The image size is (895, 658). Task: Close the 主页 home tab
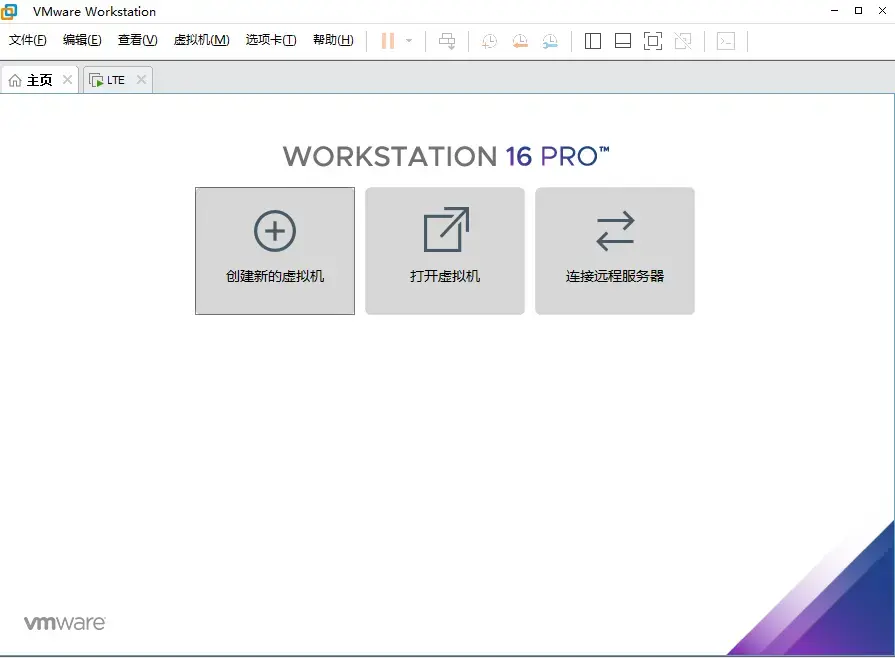pyautogui.click(x=67, y=79)
